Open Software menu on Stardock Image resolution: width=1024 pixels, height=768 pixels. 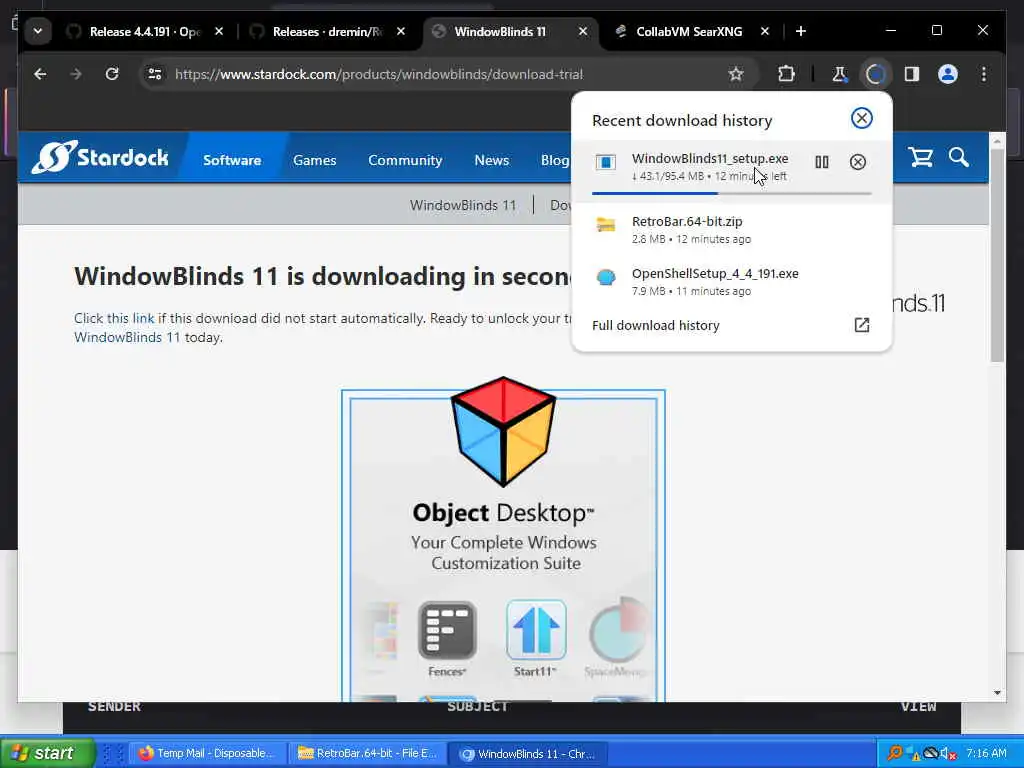coord(232,160)
